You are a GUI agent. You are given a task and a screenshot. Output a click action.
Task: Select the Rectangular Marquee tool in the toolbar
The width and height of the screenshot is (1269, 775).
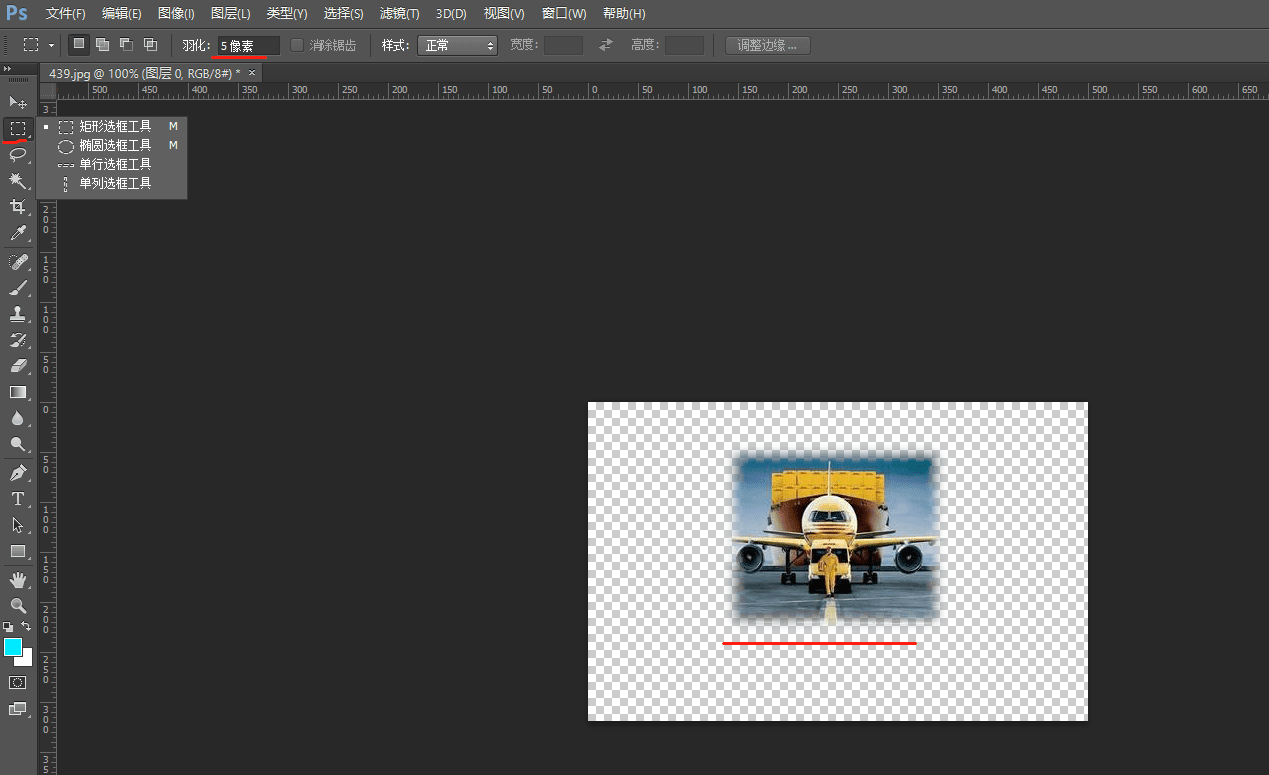[x=18, y=128]
